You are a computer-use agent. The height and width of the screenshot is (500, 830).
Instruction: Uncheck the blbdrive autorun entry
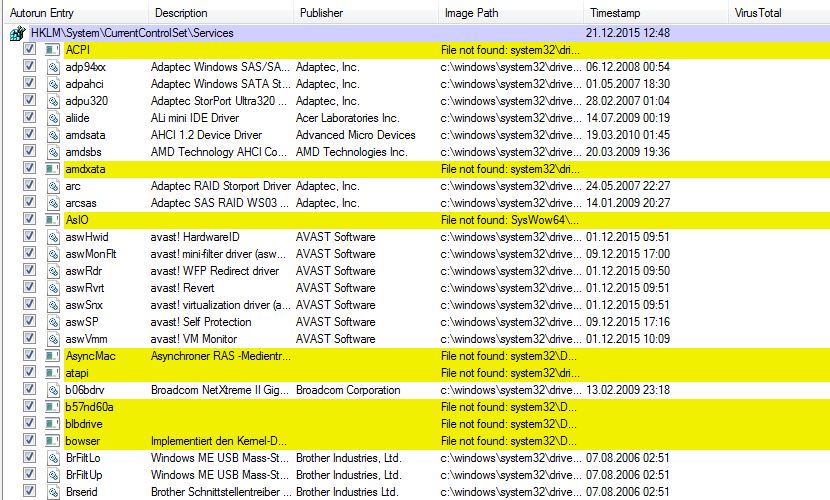click(30, 423)
